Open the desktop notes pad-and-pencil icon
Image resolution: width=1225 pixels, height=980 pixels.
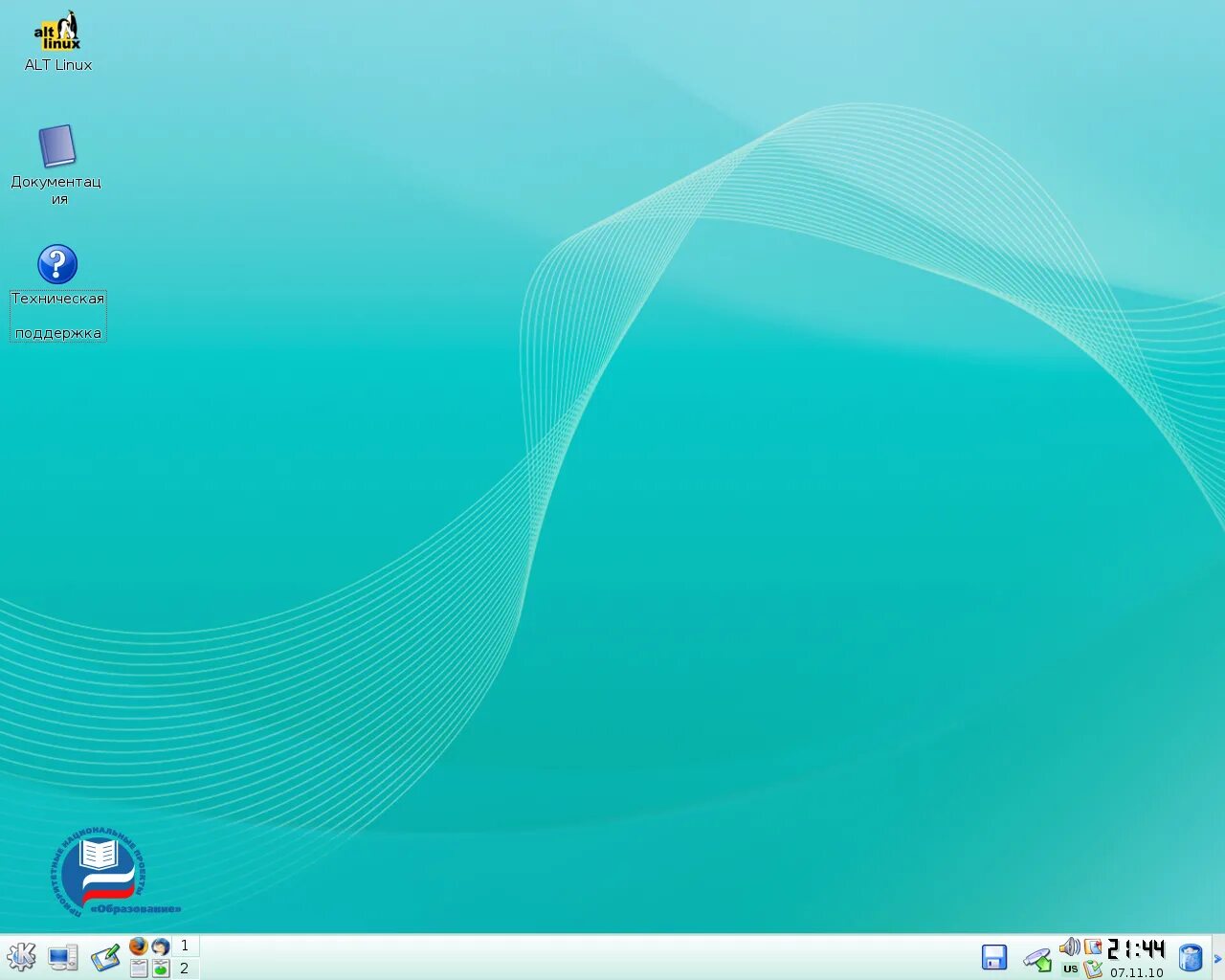tap(105, 955)
